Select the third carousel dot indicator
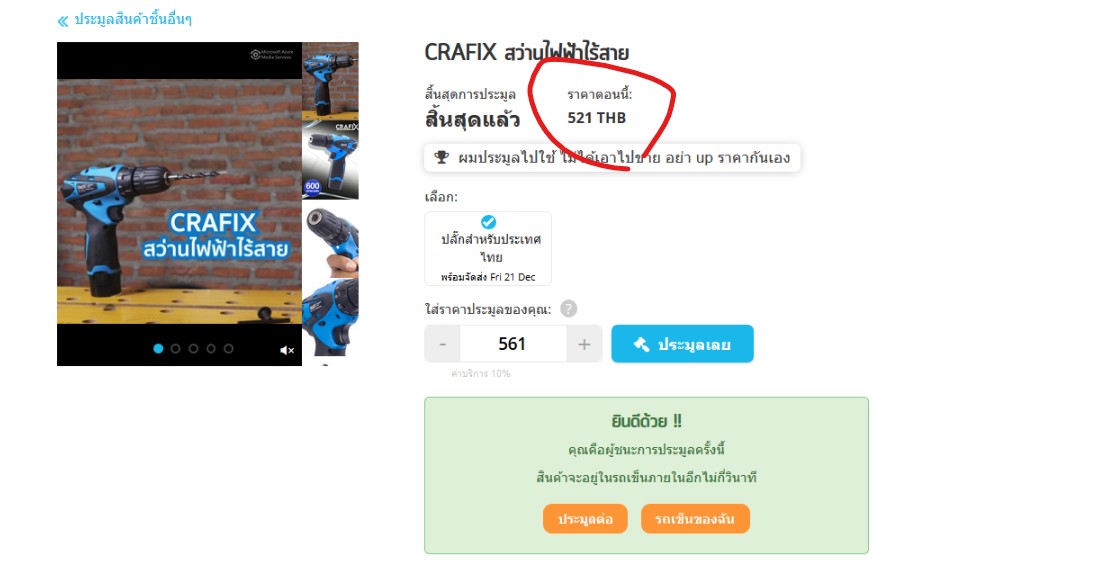 (x=193, y=348)
